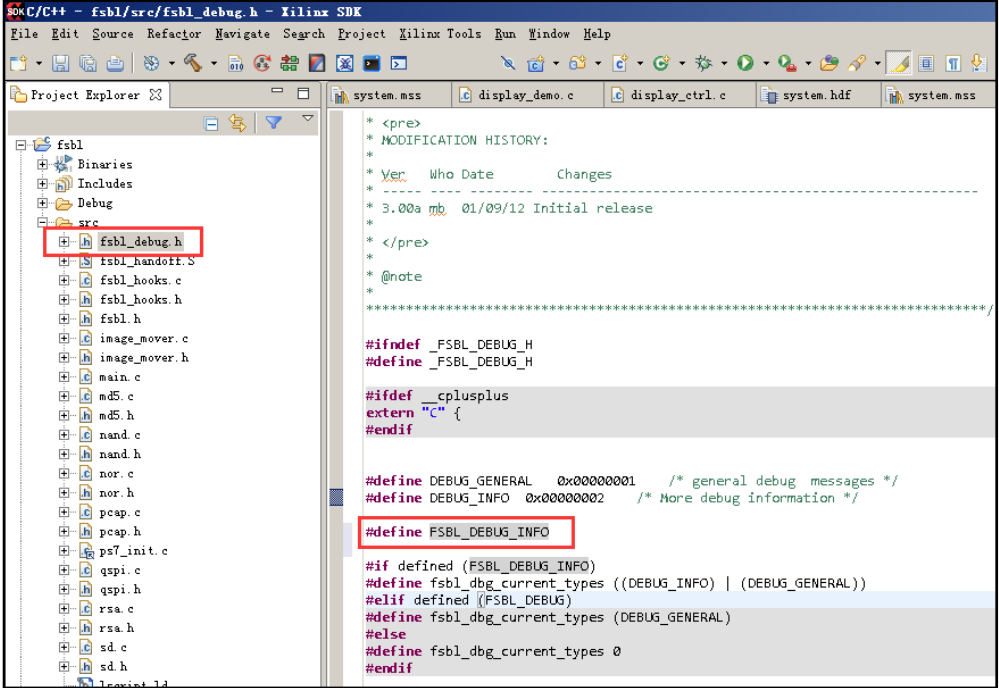
Task: Open Project Explorer view menu triangle
Action: (x=308, y=118)
